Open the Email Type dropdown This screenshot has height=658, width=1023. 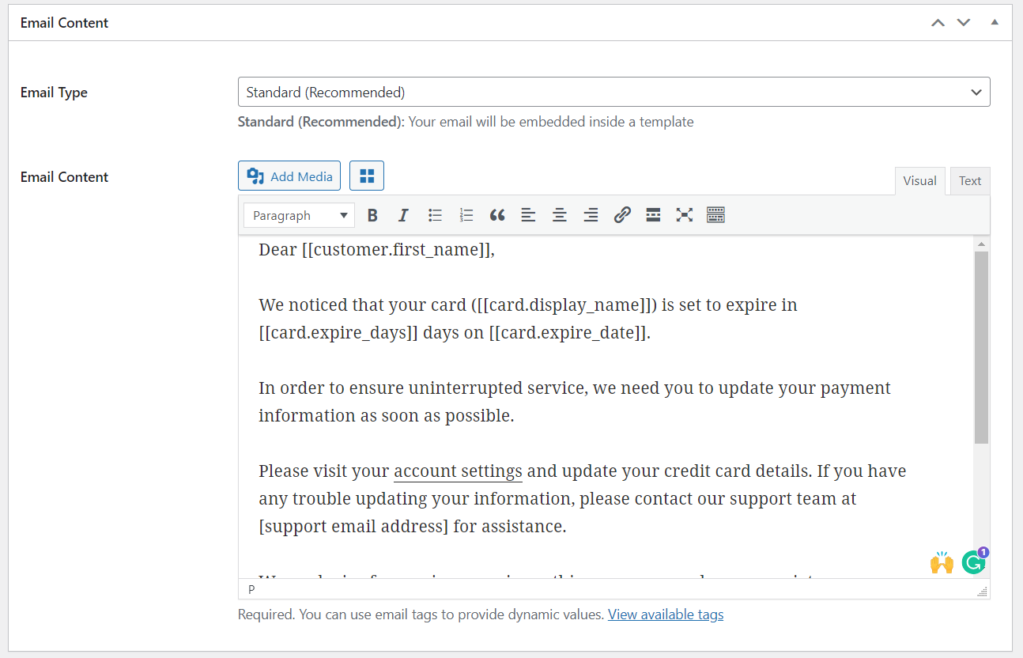613,91
